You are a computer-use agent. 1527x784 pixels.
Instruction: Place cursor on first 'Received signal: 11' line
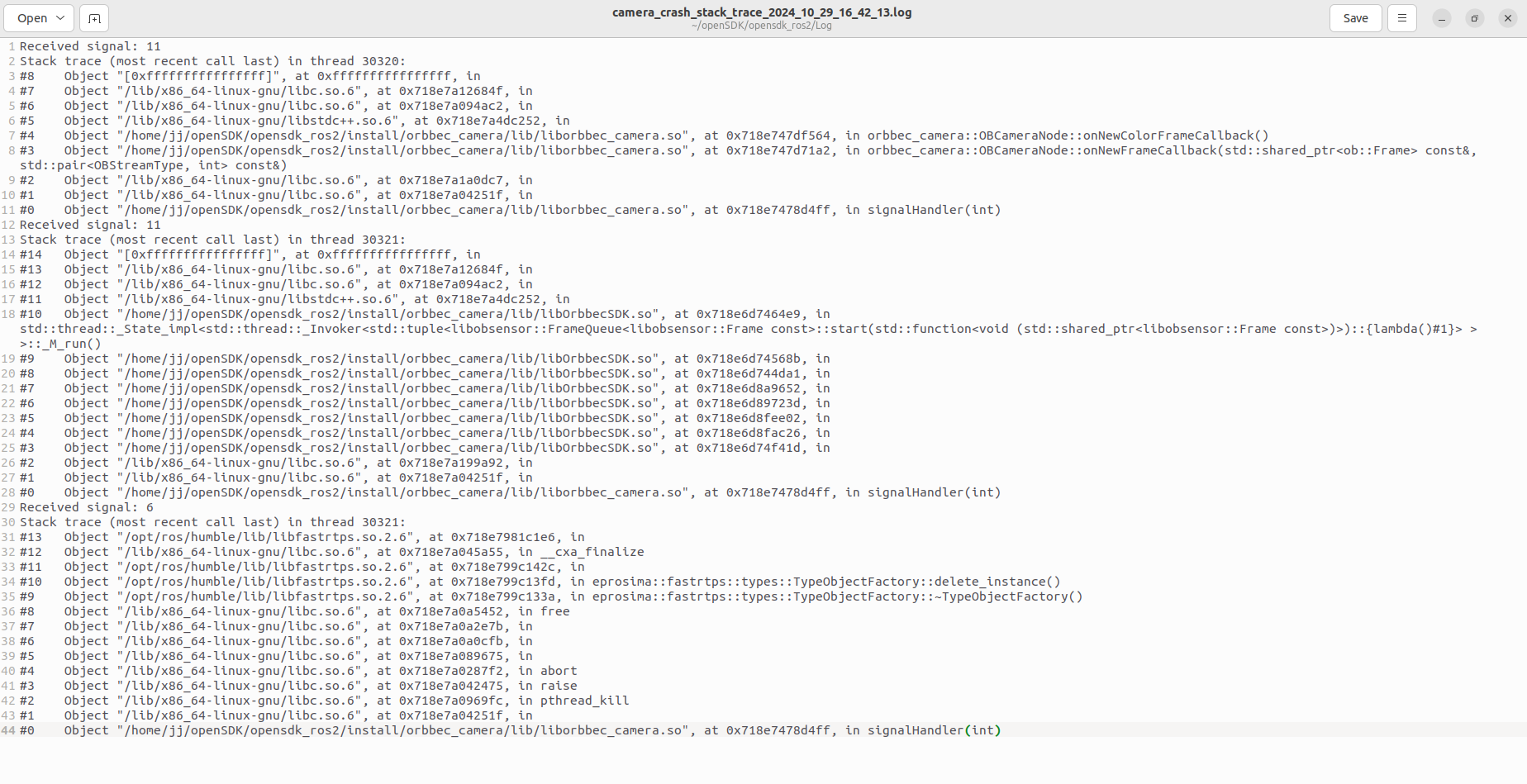[x=90, y=46]
